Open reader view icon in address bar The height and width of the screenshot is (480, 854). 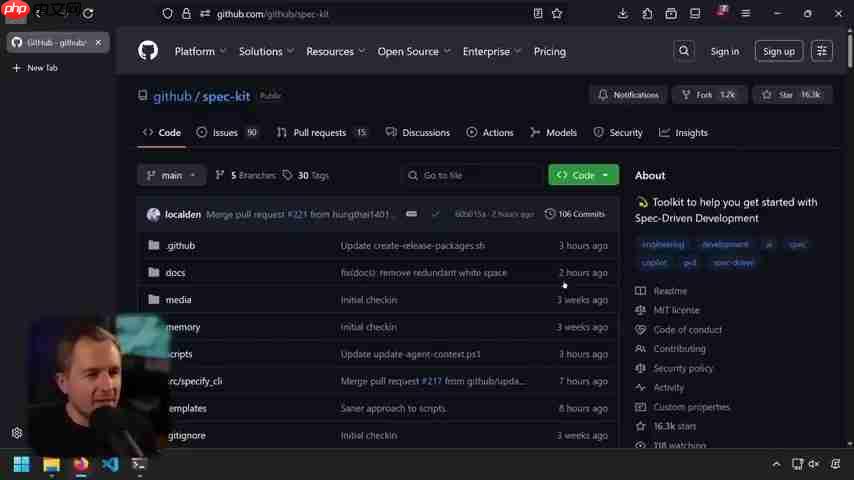(x=538, y=14)
